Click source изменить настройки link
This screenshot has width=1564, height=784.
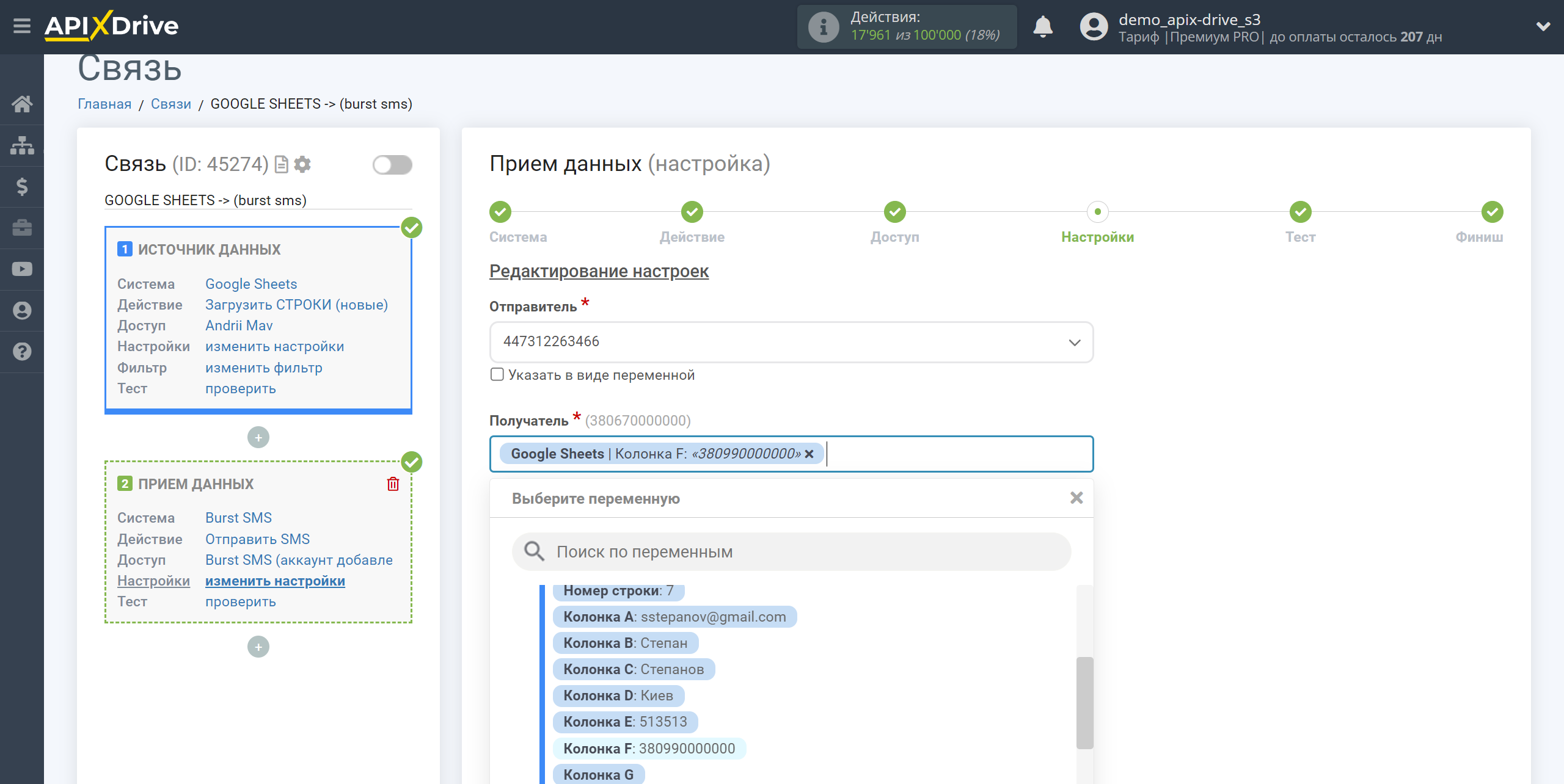[x=274, y=346]
